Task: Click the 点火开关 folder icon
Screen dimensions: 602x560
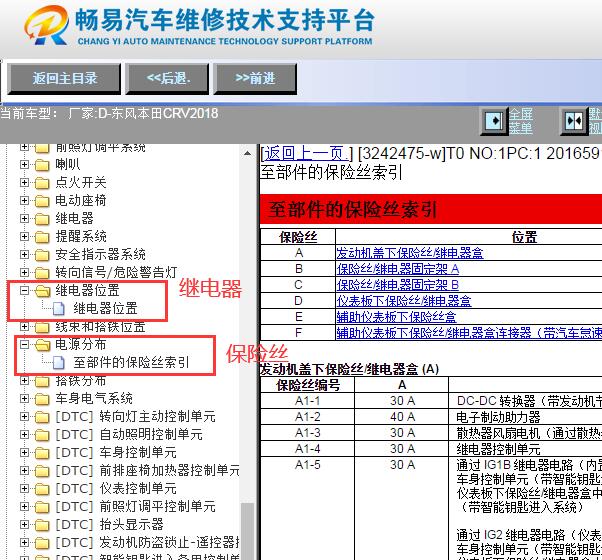Action: pos(42,183)
